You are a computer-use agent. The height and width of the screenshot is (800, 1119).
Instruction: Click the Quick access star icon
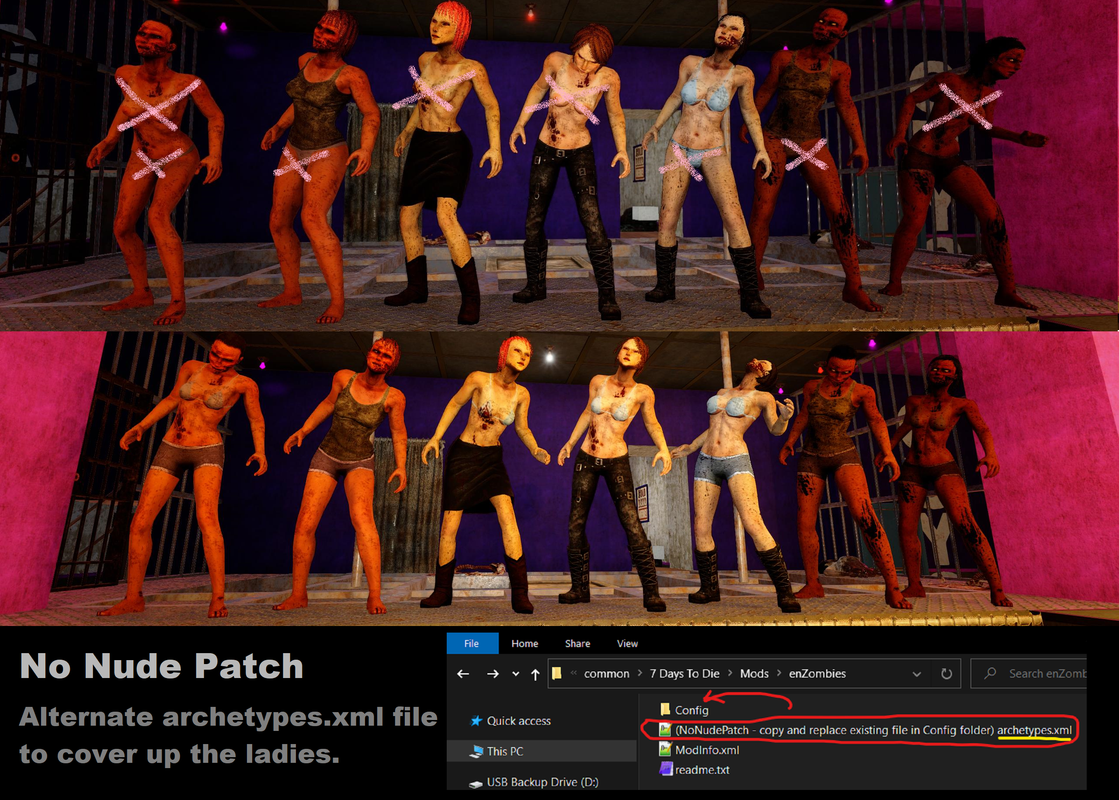click(476, 721)
